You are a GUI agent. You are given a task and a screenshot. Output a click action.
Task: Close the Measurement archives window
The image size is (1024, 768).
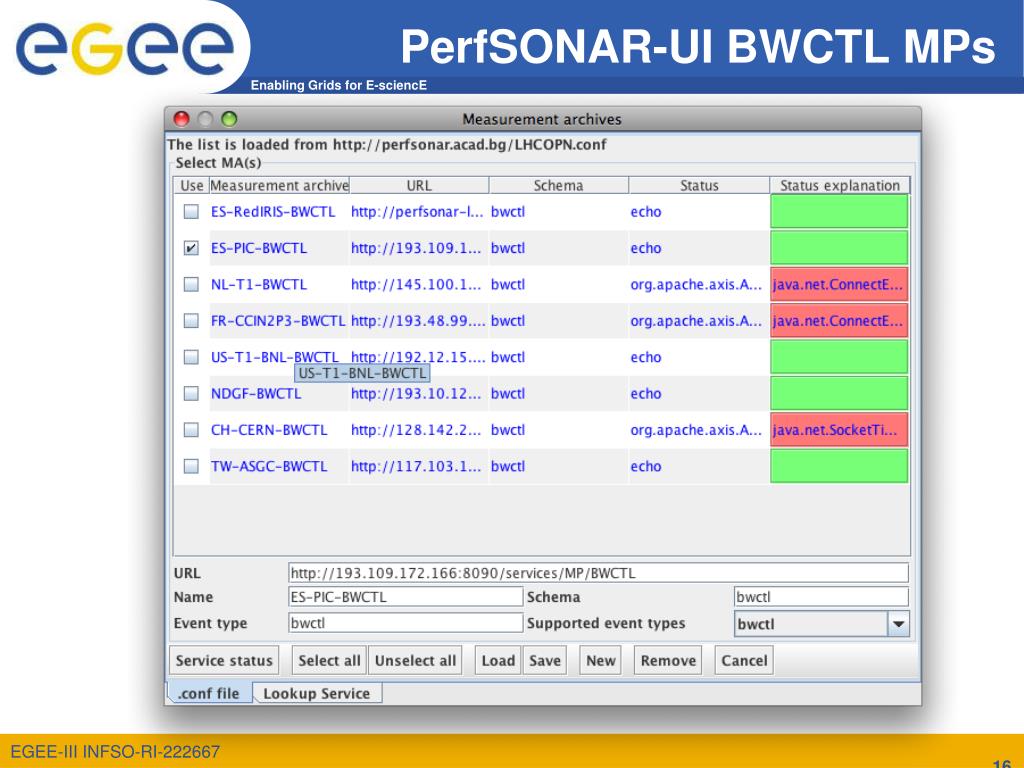(x=182, y=119)
